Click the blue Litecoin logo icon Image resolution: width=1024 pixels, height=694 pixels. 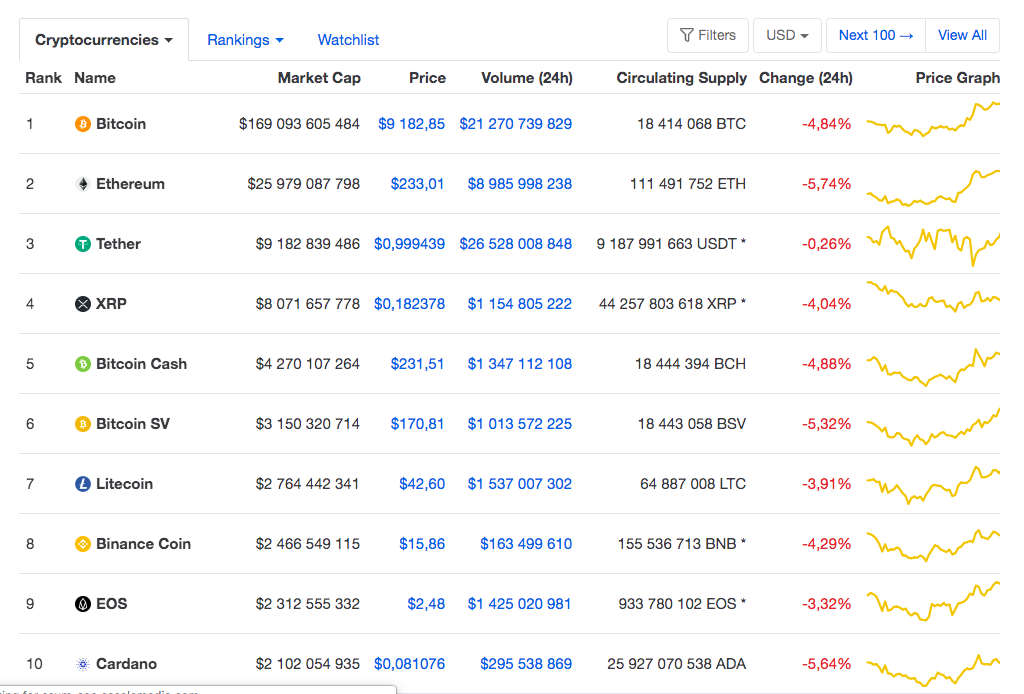pos(82,484)
